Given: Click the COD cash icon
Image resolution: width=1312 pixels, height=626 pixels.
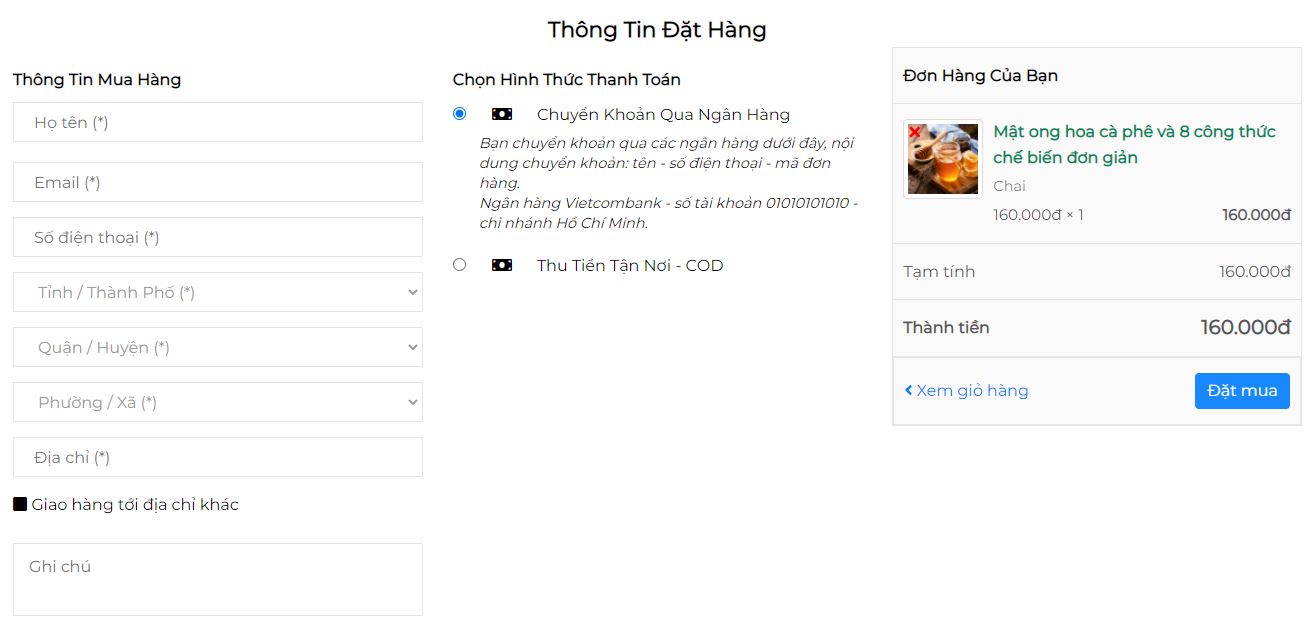Looking at the screenshot, I should [502, 265].
